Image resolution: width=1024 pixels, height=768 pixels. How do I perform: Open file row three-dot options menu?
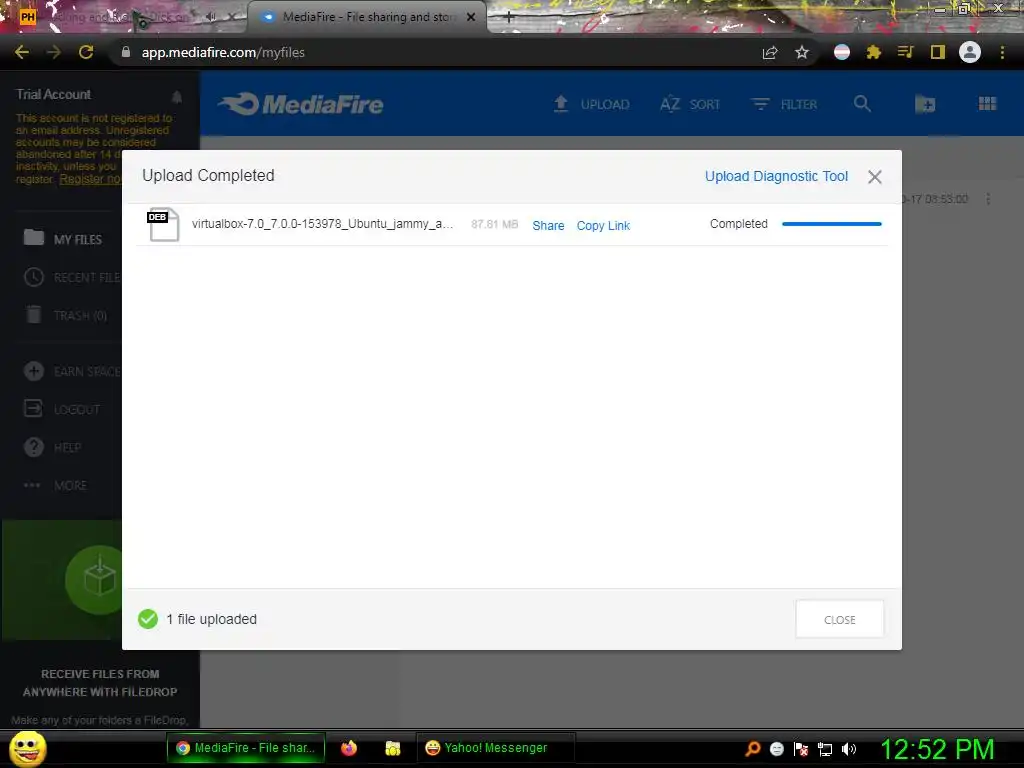pos(988,199)
